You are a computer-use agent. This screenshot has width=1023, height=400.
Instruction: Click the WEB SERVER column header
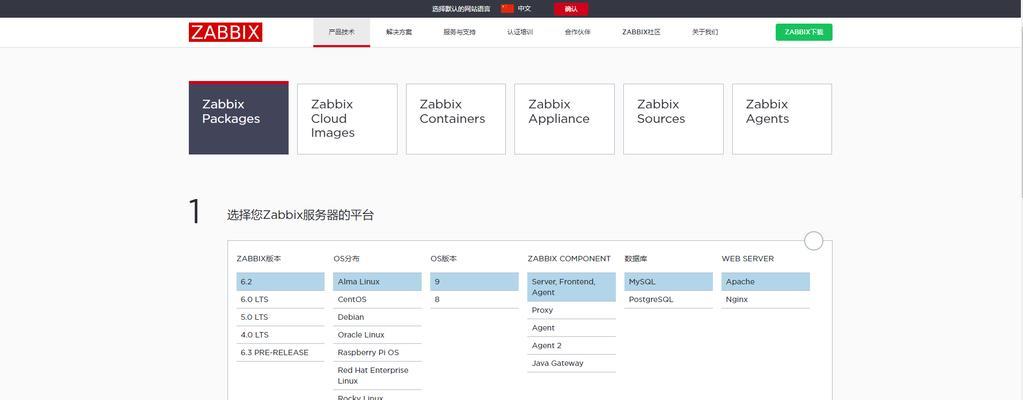tap(748, 258)
